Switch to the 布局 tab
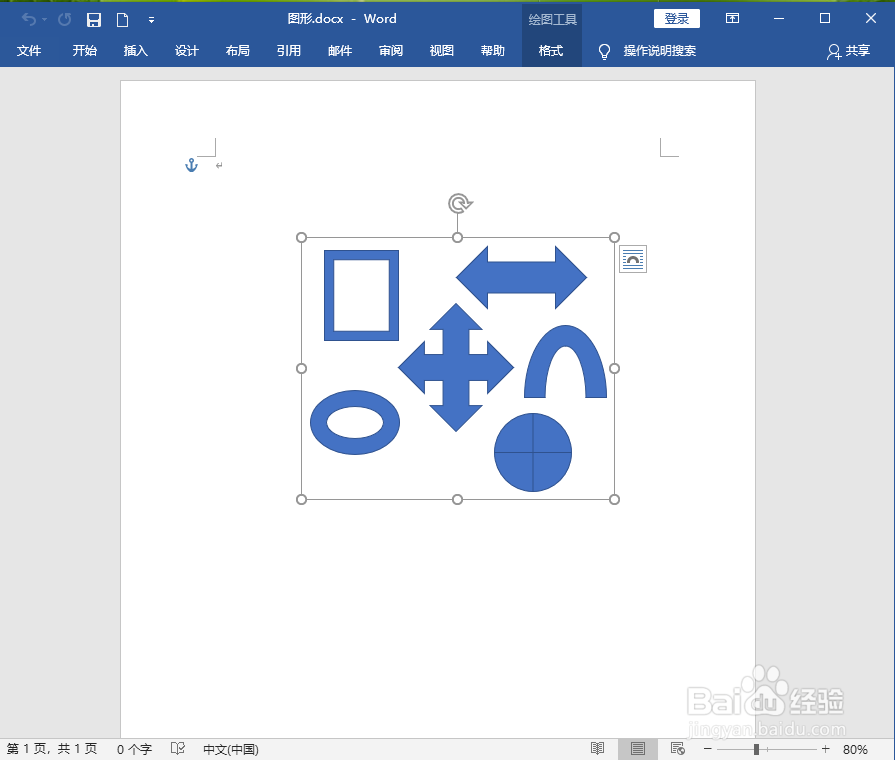 point(237,51)
